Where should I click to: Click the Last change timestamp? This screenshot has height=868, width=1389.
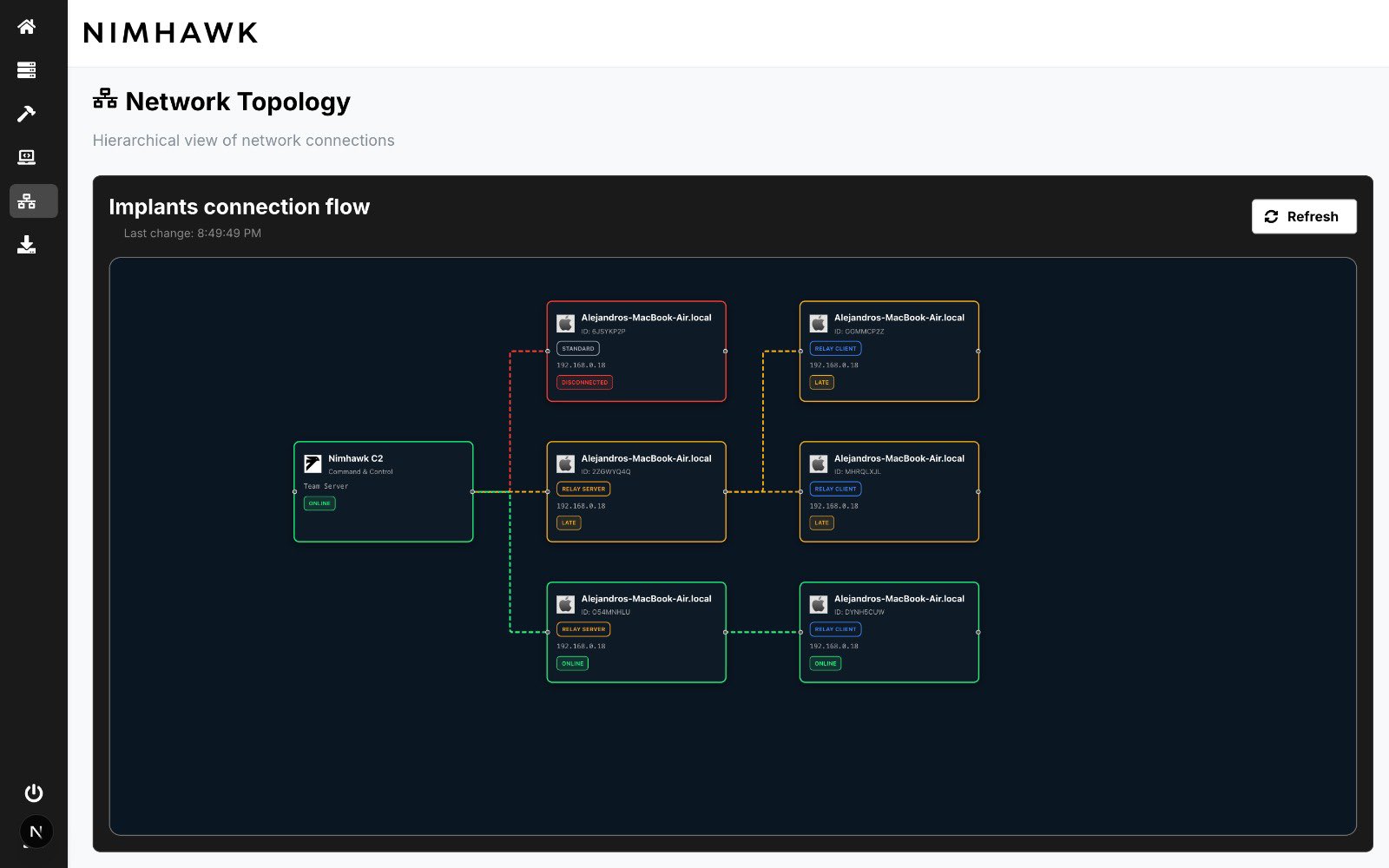point(193,233)
